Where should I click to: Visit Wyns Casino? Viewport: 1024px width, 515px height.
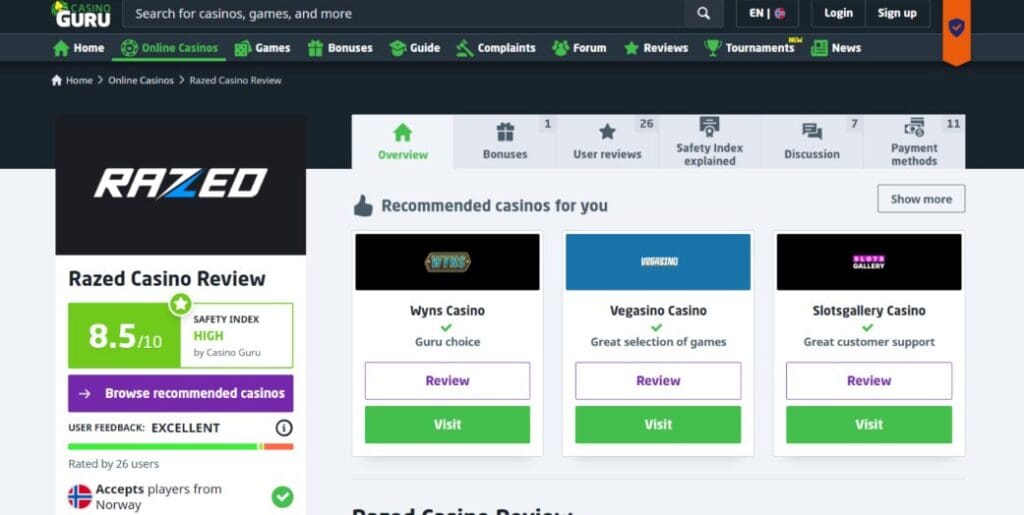447,425
